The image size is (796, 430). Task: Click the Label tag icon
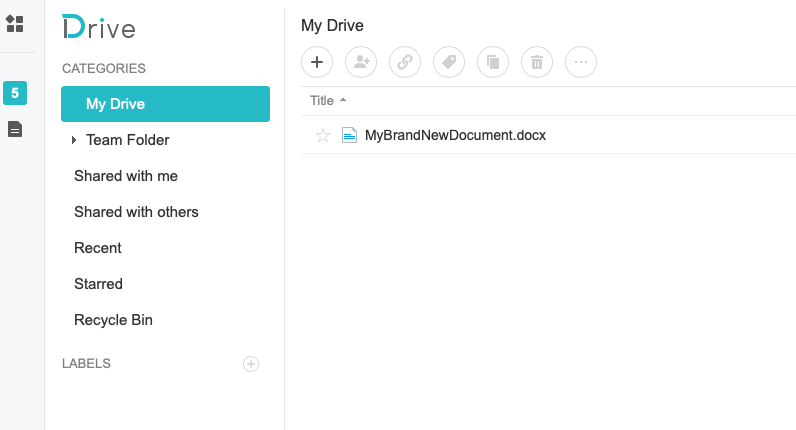click(x=449, y=62)
